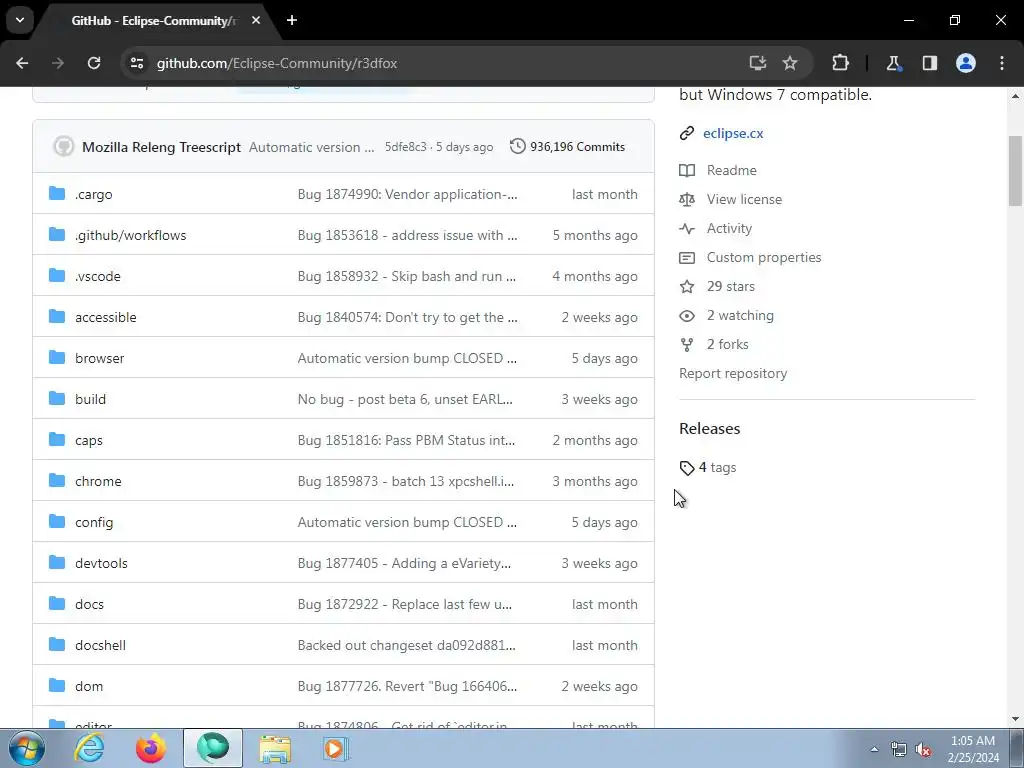The width and height of the screenshot is (1024, 768).
Task: Click the install app icon in address bar
Action: click(x=758, y=63)
